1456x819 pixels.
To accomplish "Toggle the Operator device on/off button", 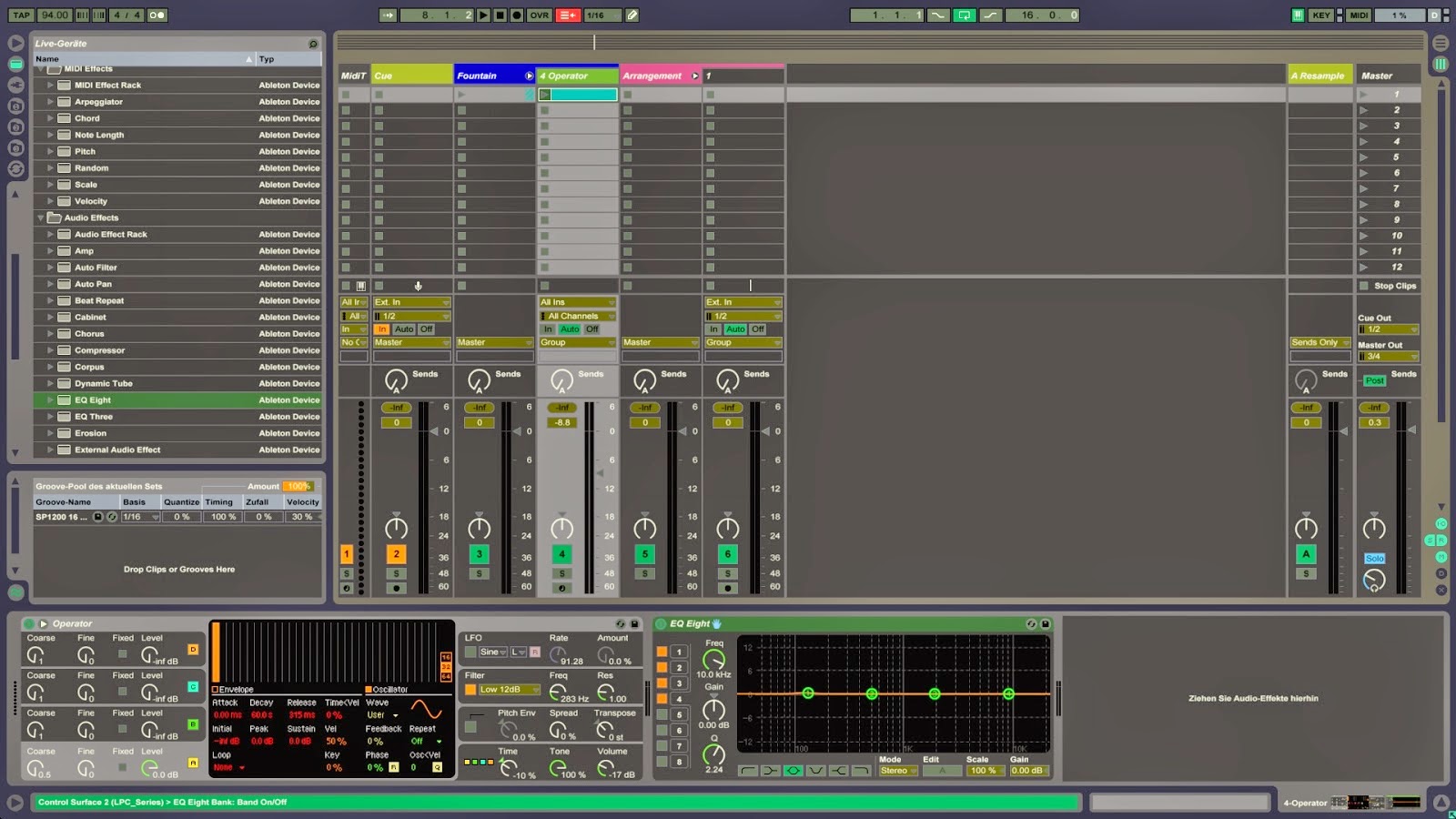I will [x=28, y=624].
